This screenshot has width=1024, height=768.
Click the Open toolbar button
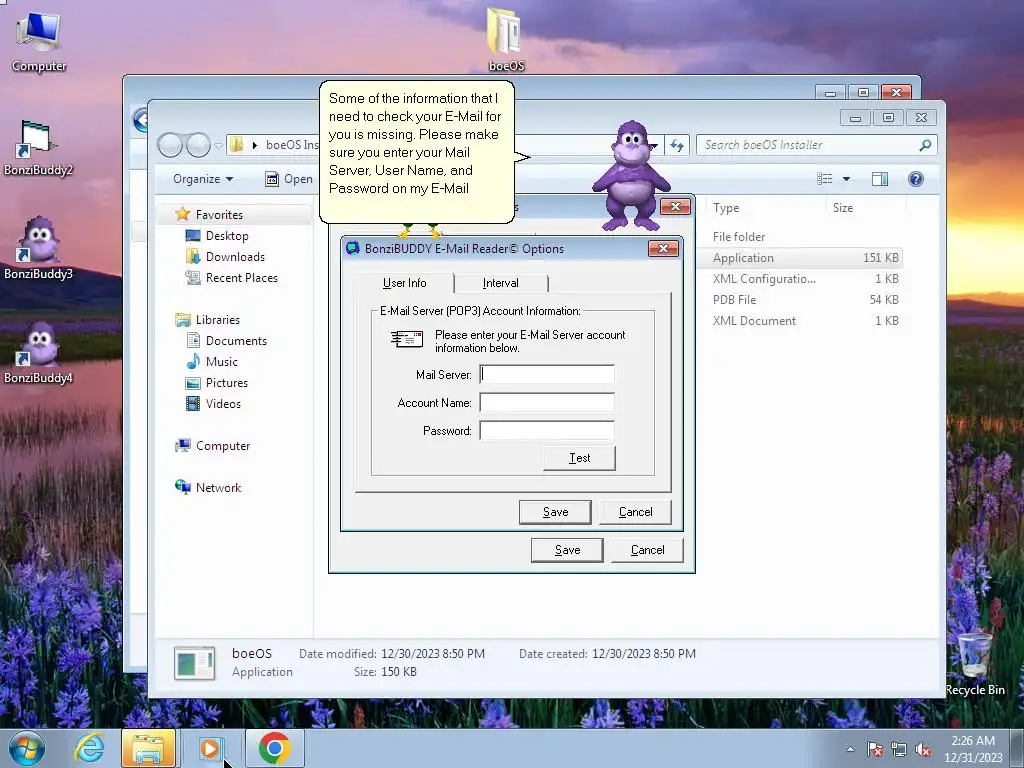(x=289, y=179)
